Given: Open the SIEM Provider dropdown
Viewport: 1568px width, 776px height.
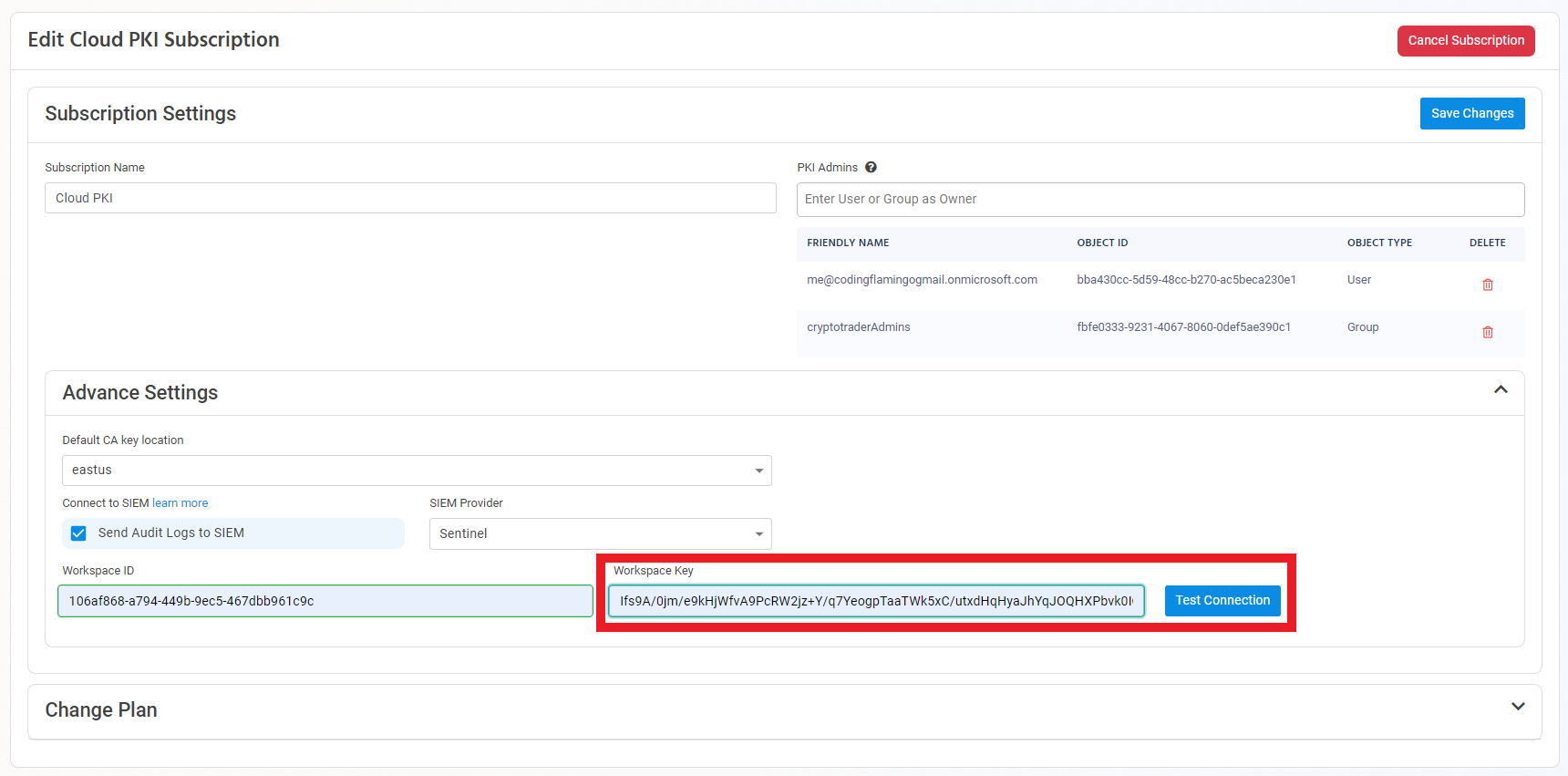Looking at the screenshot, I should 601,533.
